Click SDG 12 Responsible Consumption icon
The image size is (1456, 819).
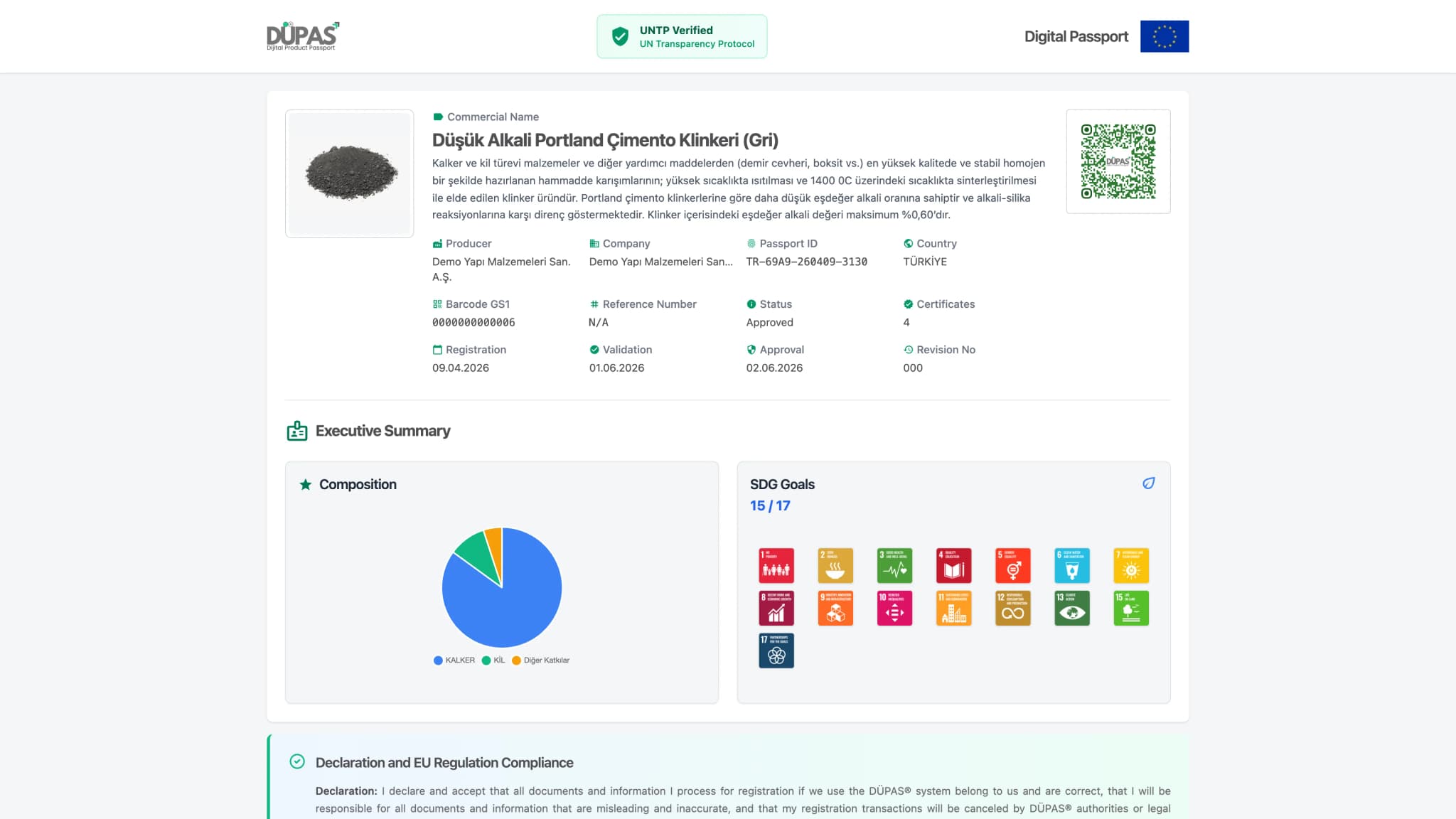click(x=1013, y=608)
